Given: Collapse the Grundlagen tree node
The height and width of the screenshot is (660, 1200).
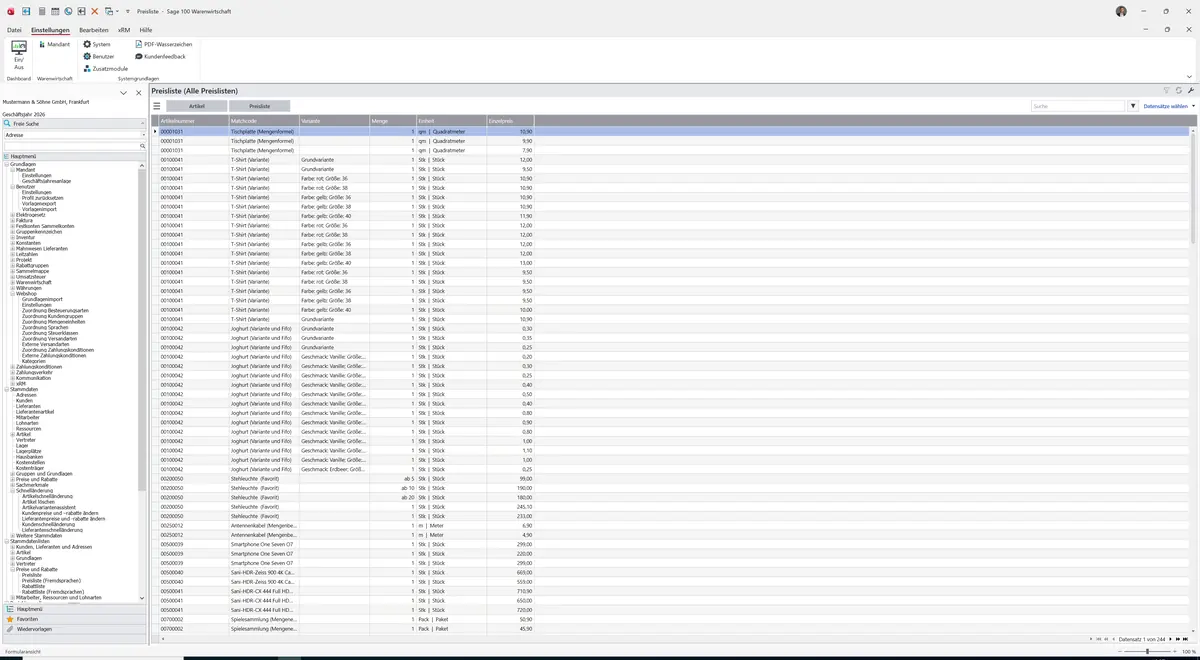Looking at the screenshot, I should click(x=6, y=164).
